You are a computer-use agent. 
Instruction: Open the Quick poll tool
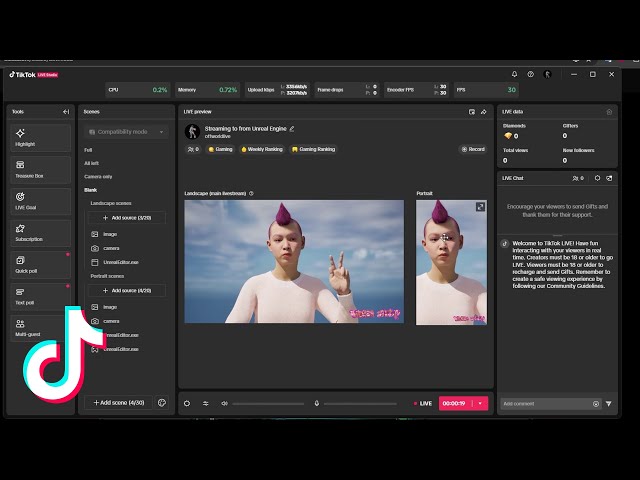[40, 265]
